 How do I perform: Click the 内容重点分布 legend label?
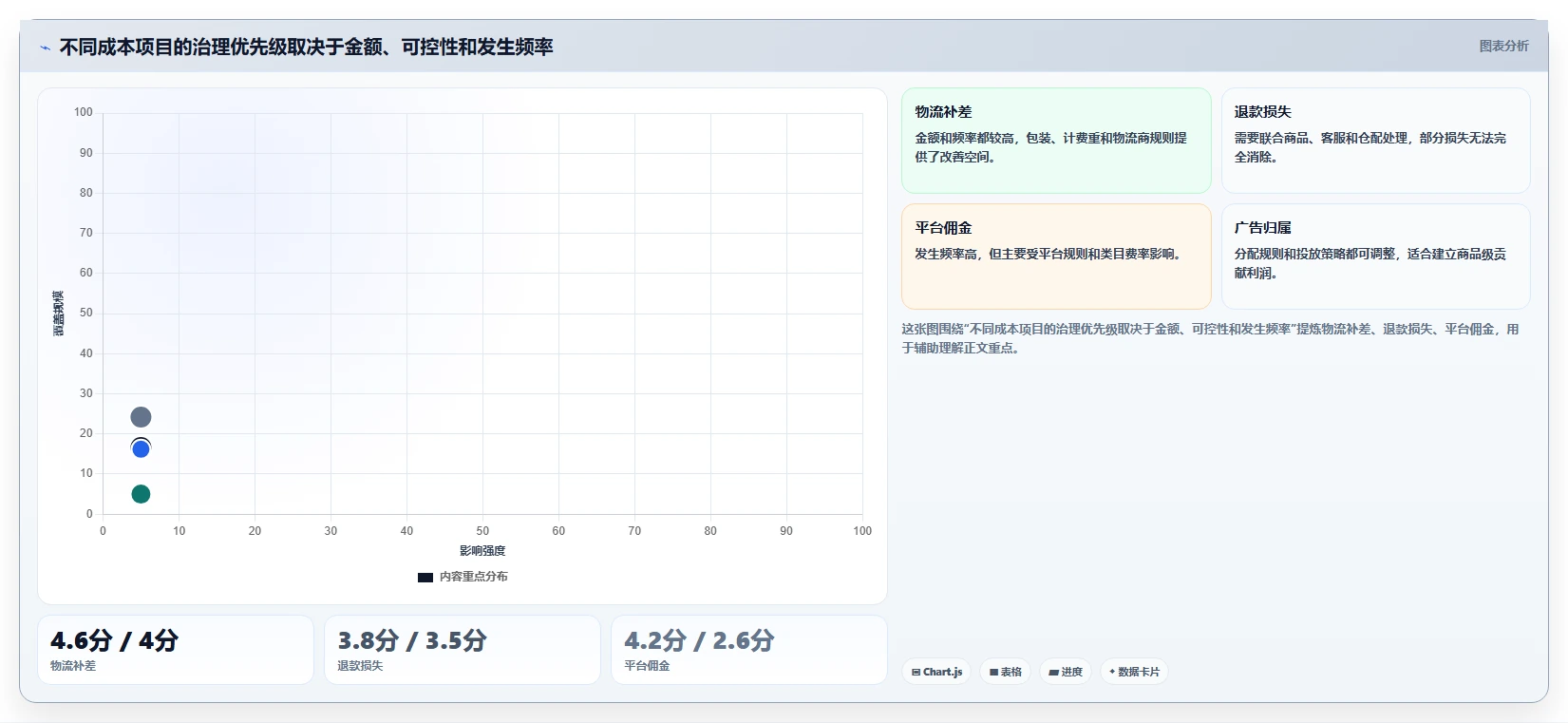click(x=474, y=577)
